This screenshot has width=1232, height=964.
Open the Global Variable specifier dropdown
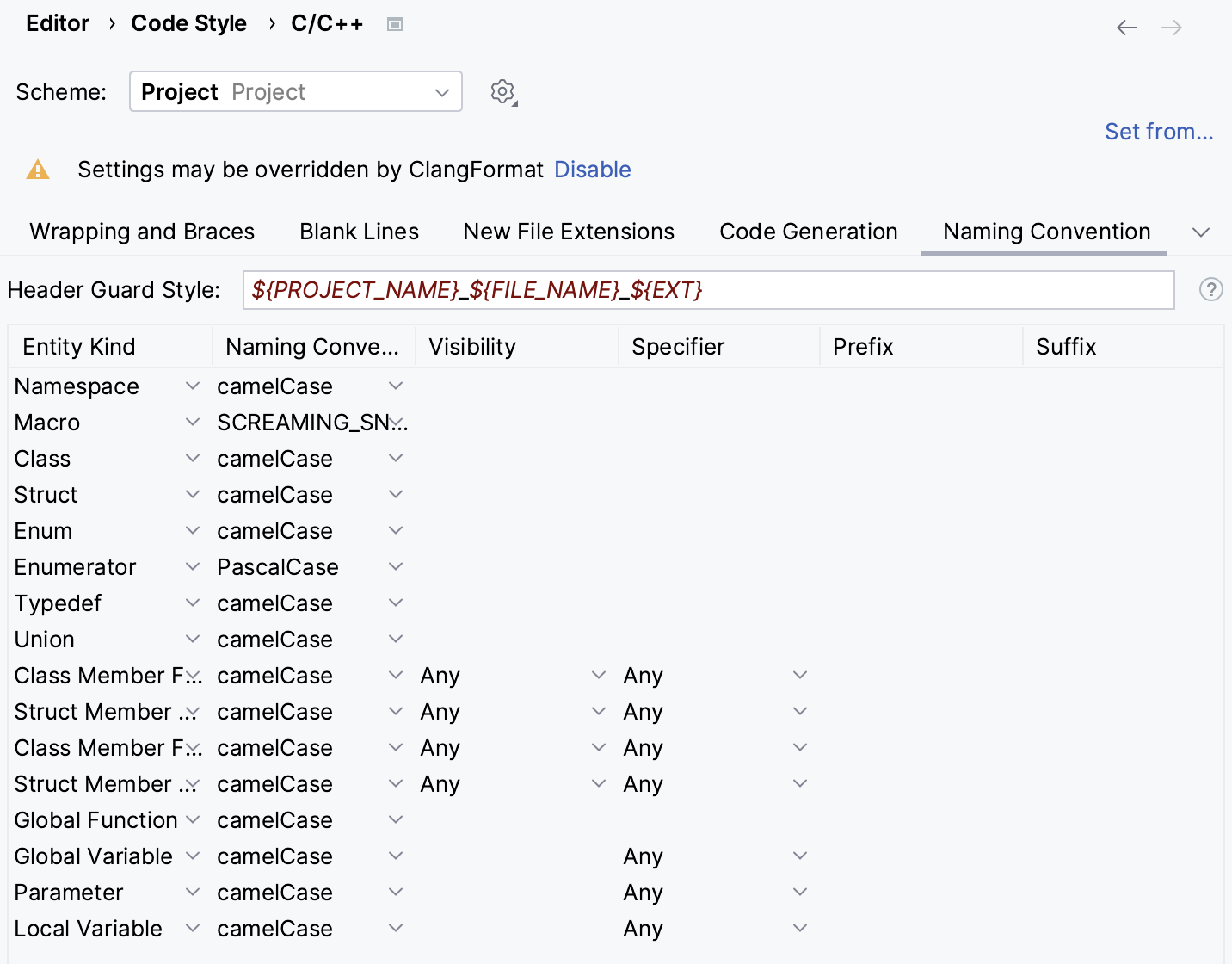pos(799,856)
